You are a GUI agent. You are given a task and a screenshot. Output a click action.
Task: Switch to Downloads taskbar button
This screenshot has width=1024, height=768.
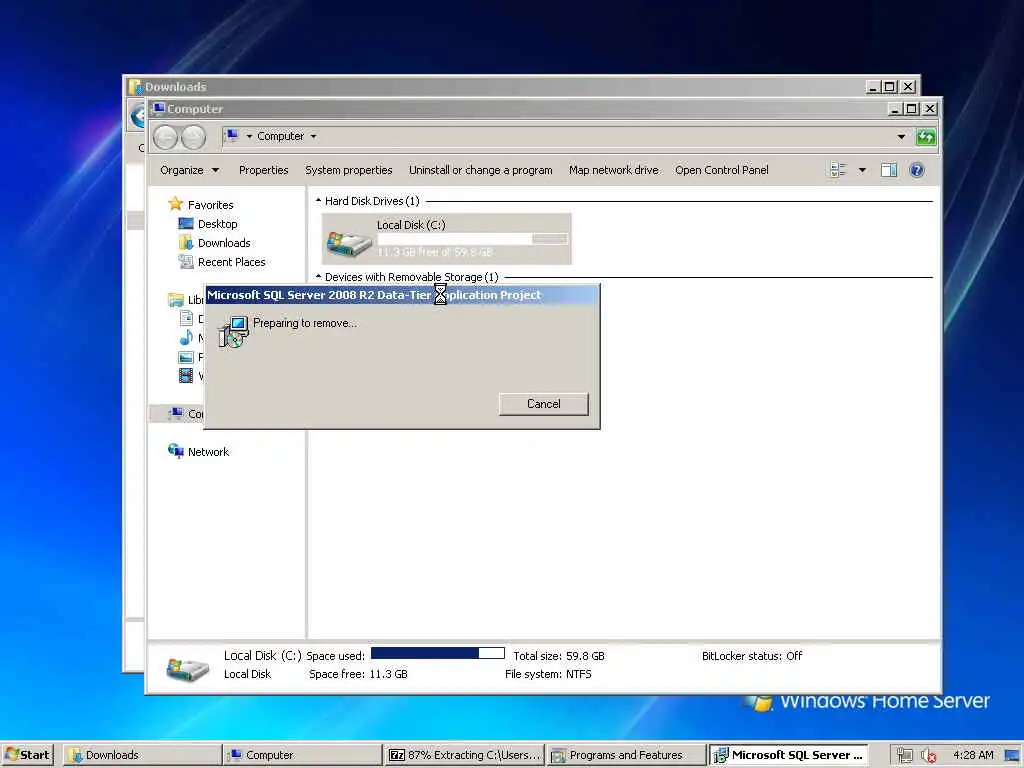(142, 755)
